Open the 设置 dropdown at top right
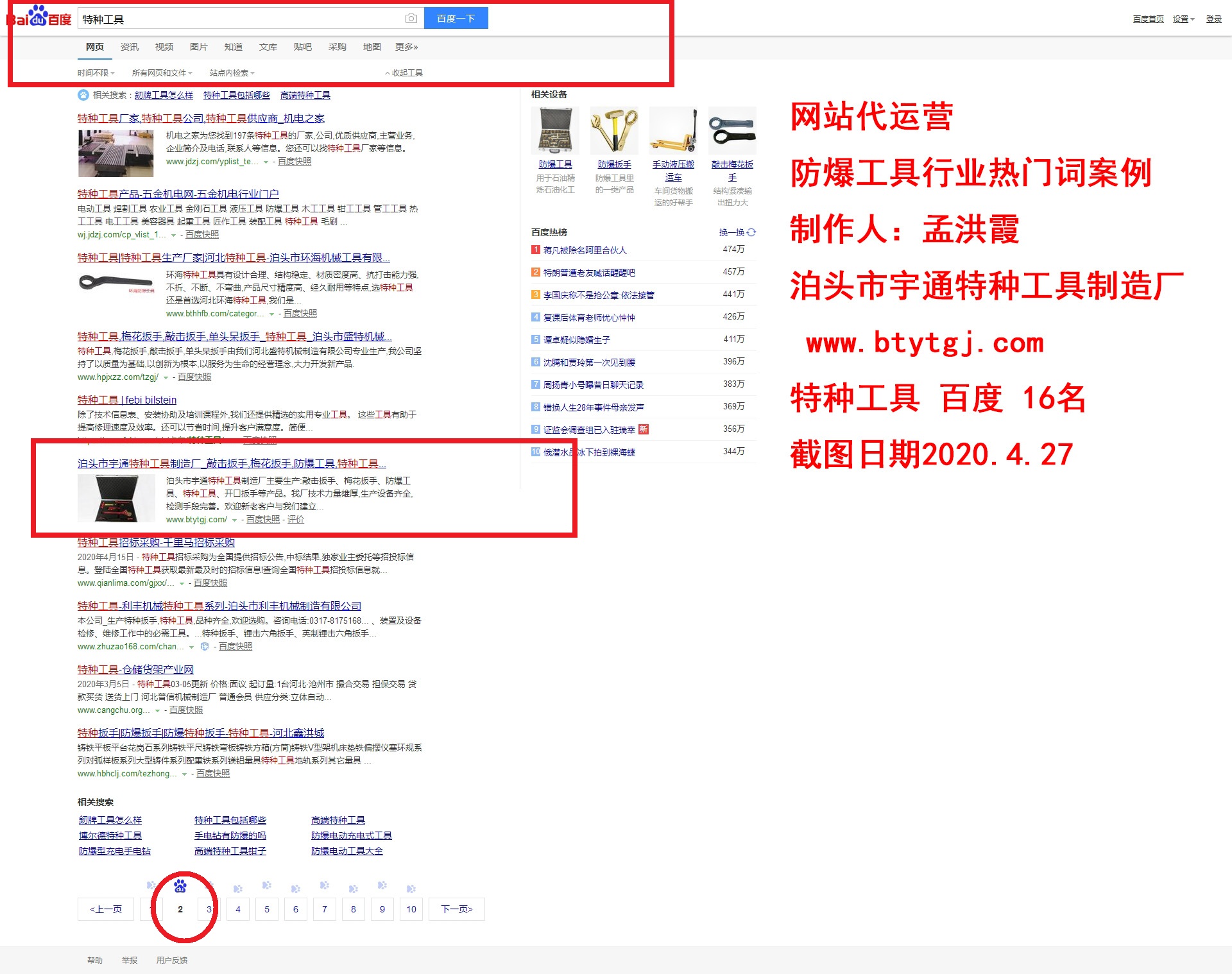Screen dimensions: 1232x974 point(1183,19)
